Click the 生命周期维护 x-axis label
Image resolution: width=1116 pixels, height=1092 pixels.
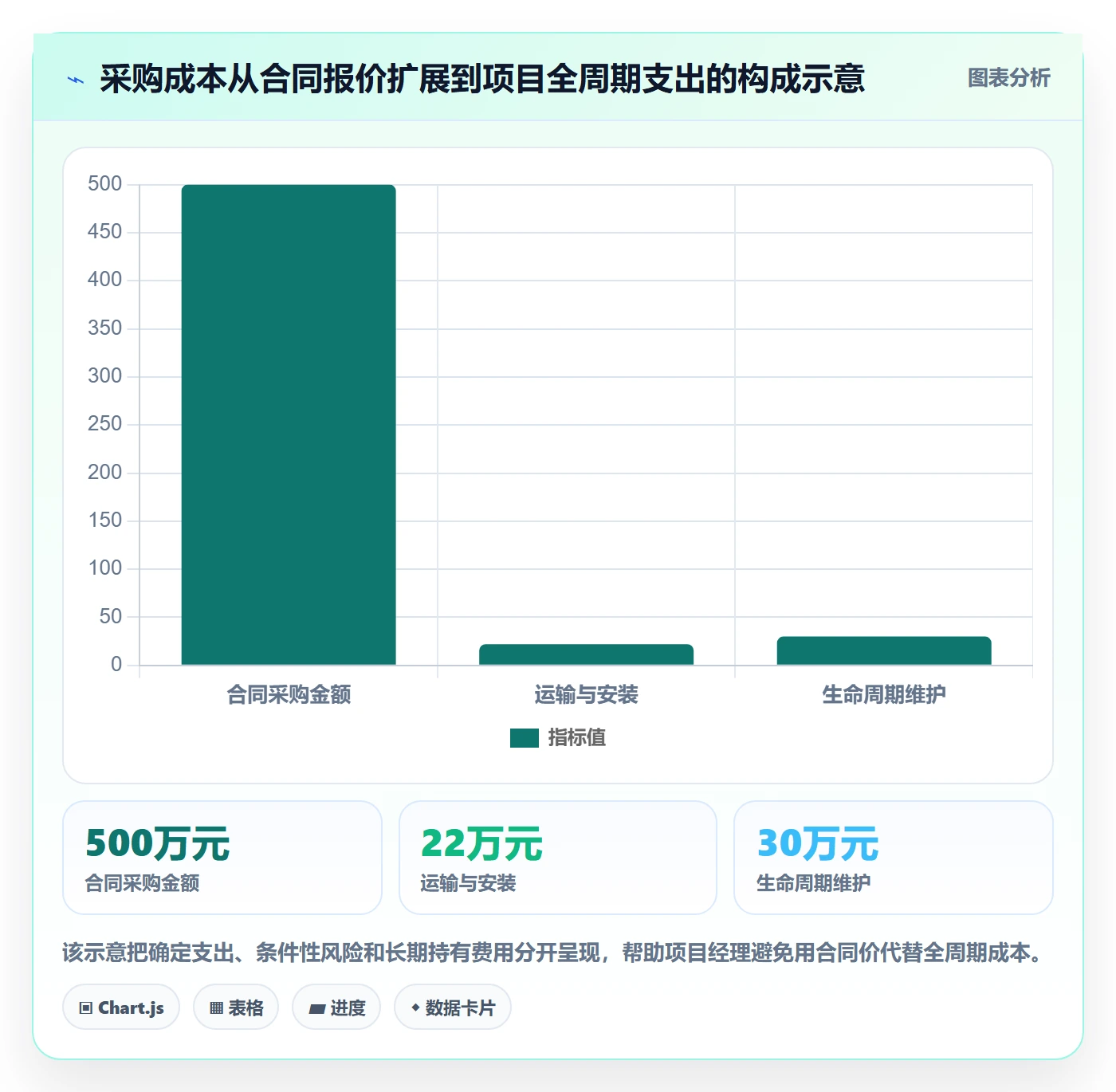[x=884, y=695]
